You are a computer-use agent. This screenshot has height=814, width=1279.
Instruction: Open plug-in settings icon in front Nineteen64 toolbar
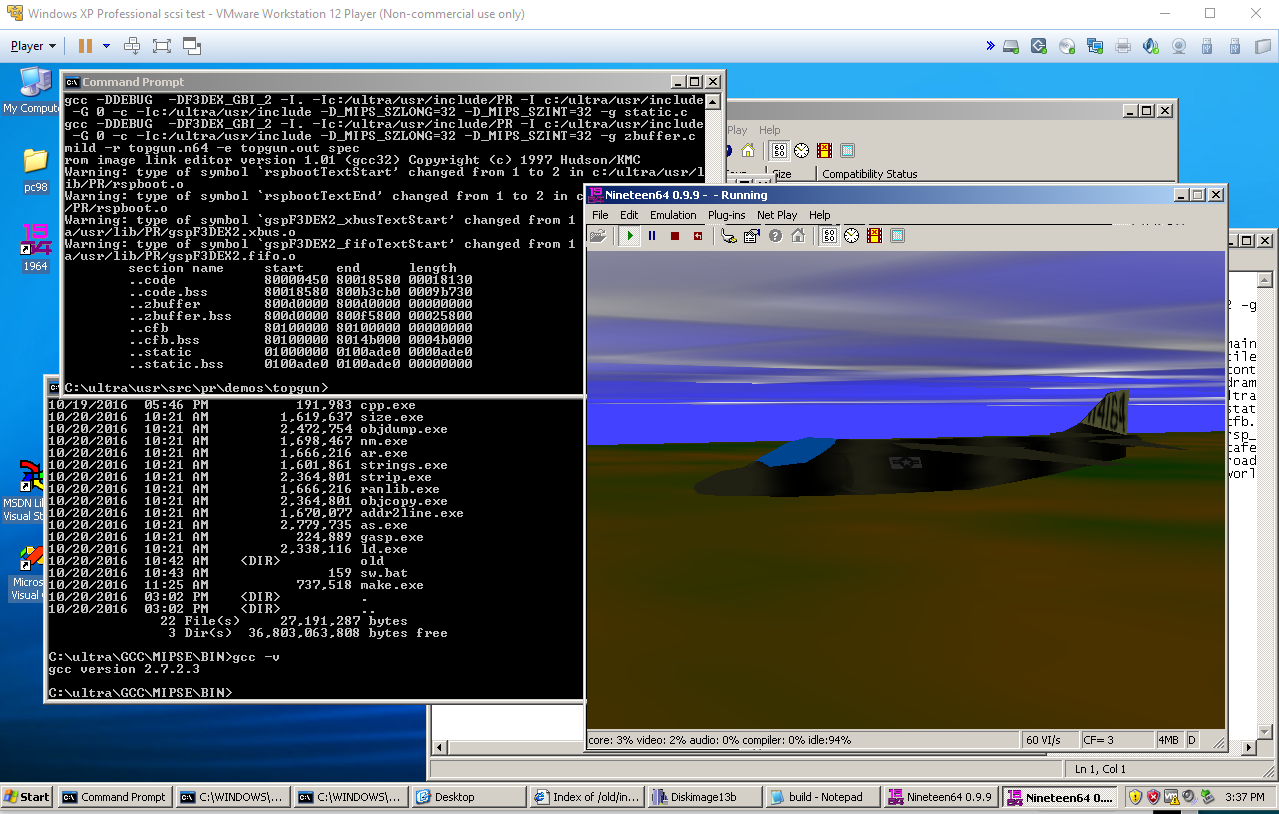tap(729, 236)
